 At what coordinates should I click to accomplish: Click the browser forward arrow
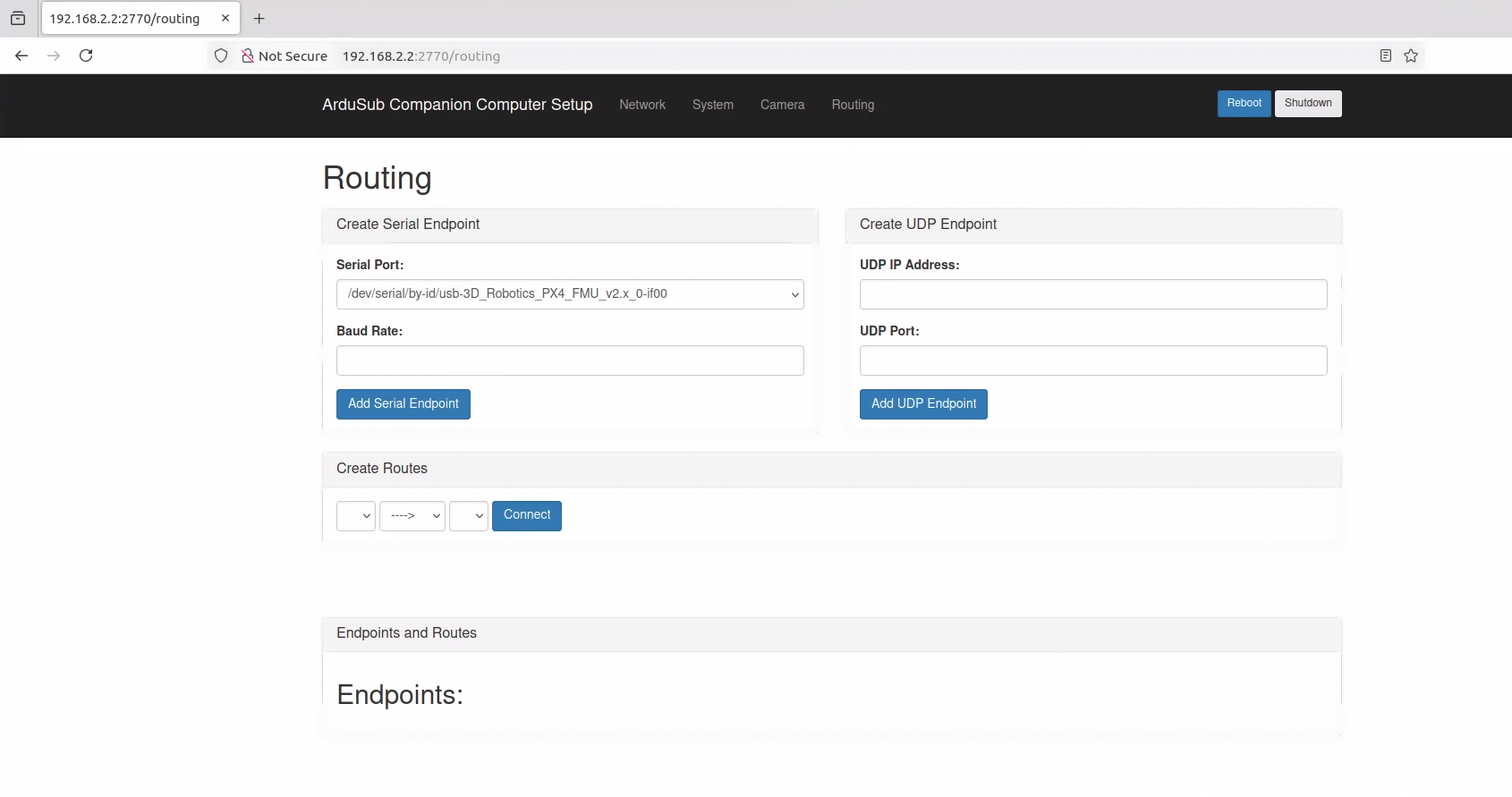click(x=54, y=55)
